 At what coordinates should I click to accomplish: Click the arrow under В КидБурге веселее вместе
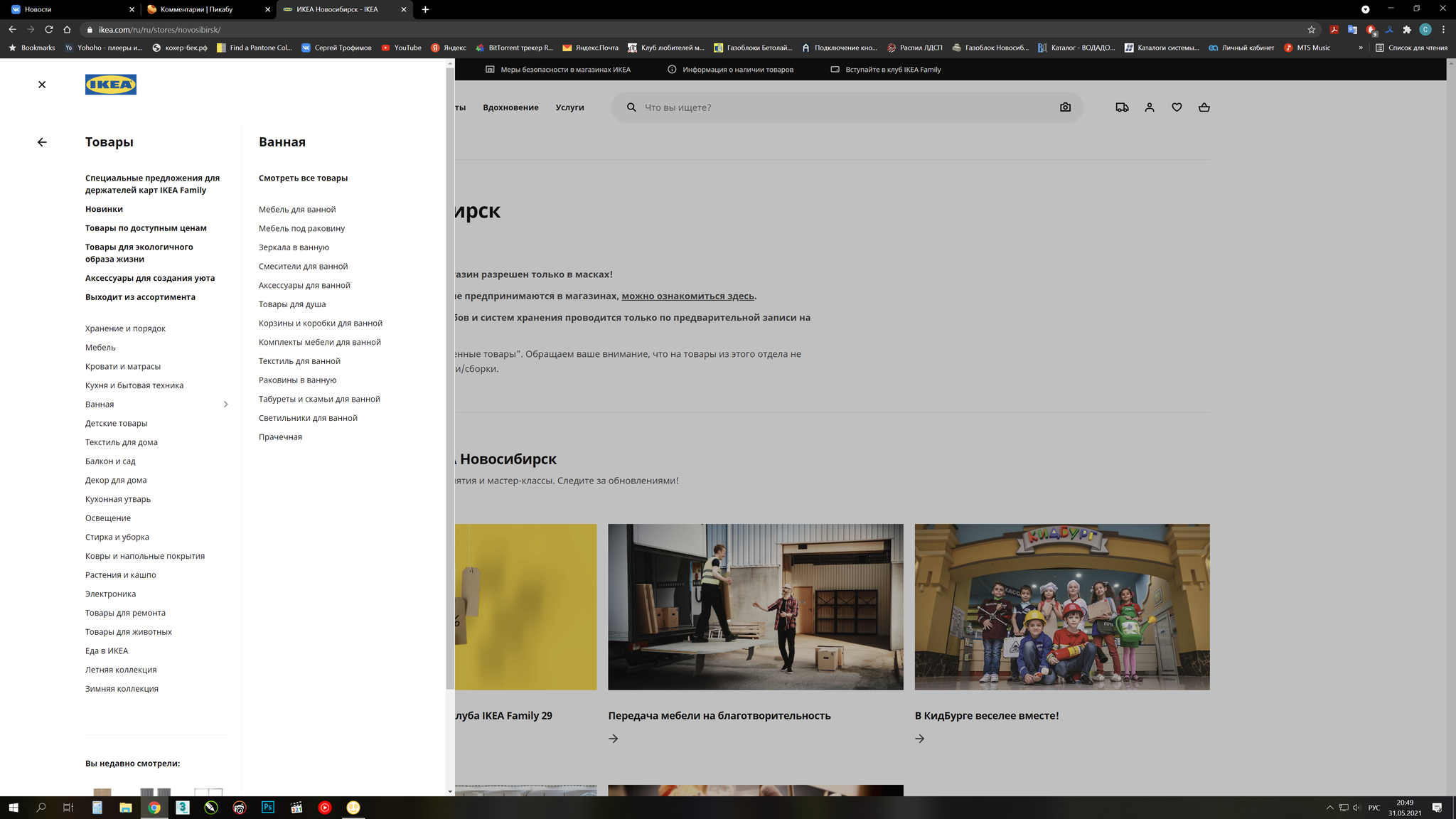click(920, 739)
